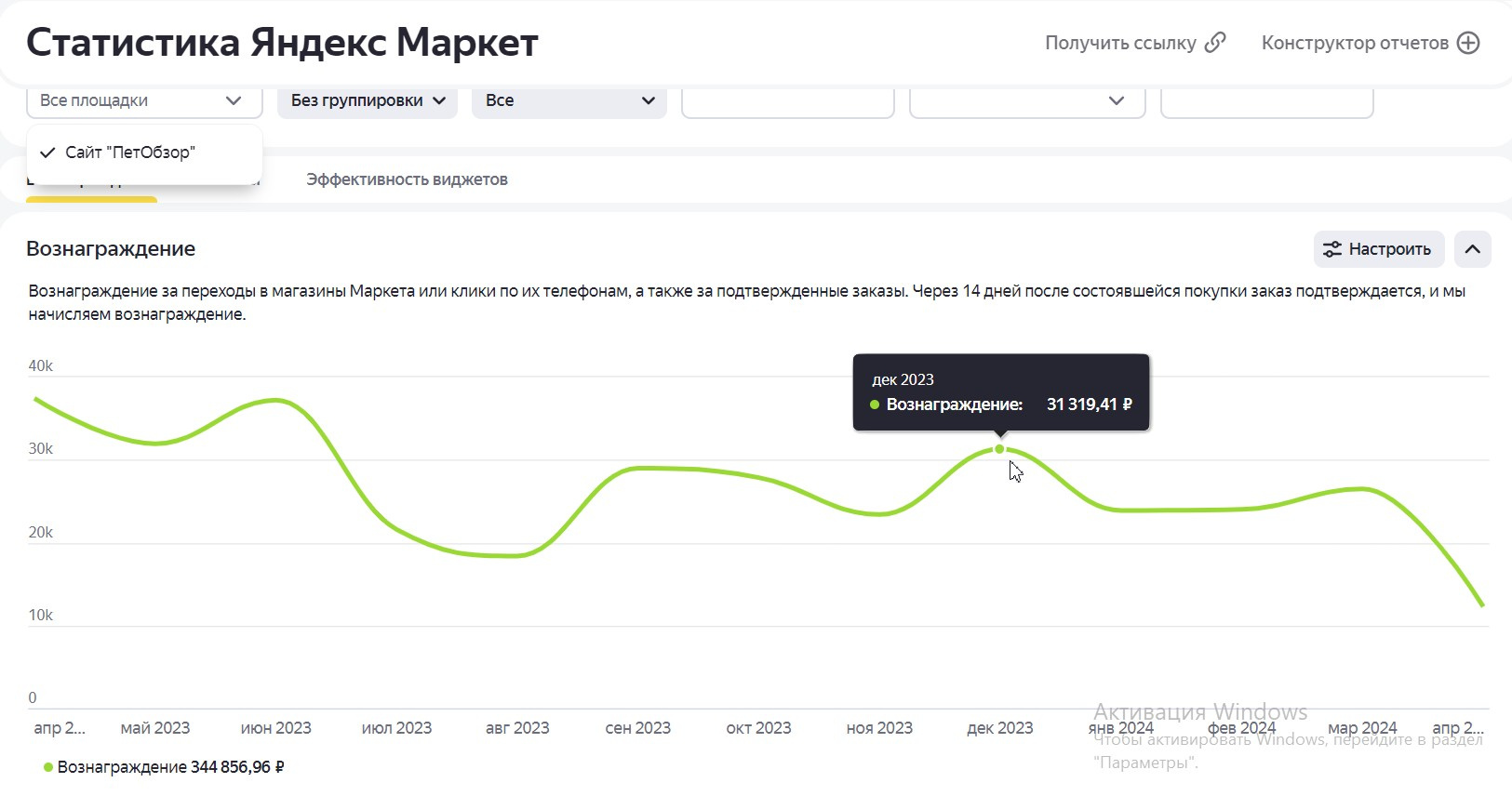The image size is (1512, 796).
Task: Click the Вознаграждение section heading
Action: [x=111, y=249]
